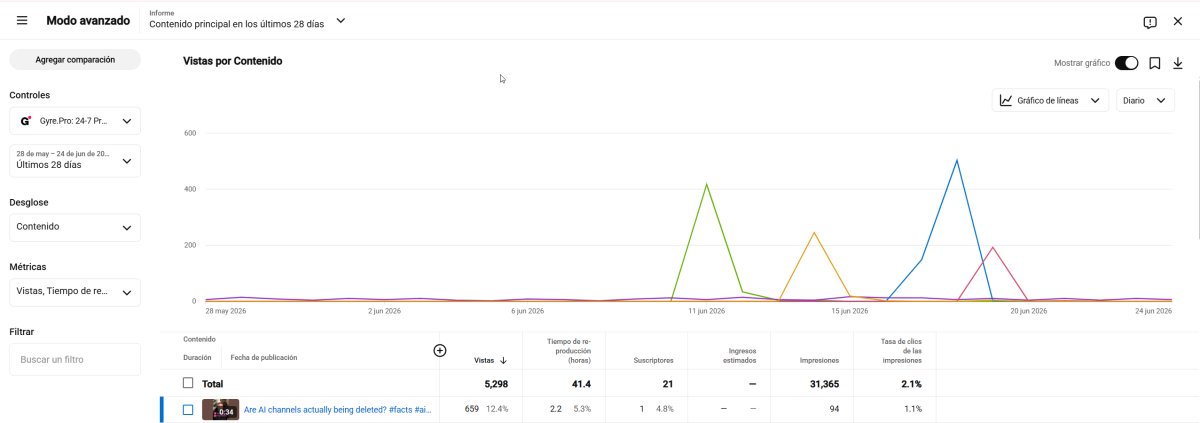Save report with the bookmark icon
The image size is (1200, 423).
1154,63
